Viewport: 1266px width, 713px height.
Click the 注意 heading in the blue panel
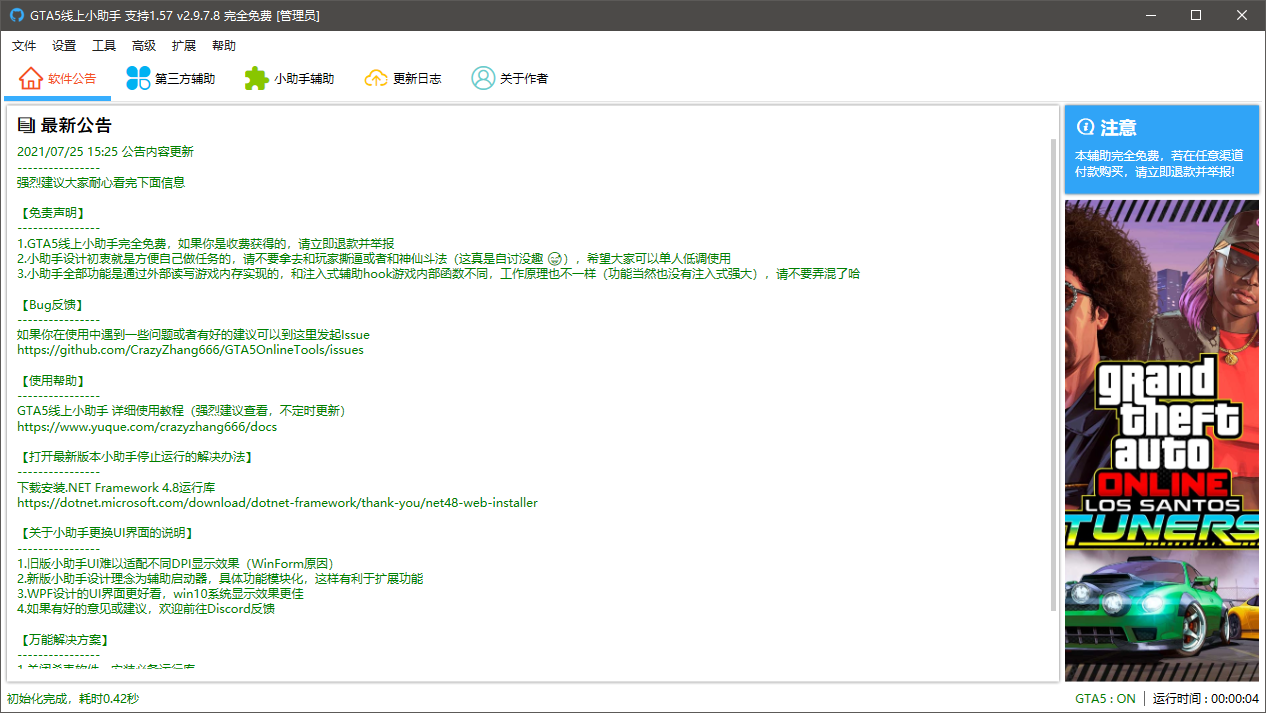[x=1118, y=128]
